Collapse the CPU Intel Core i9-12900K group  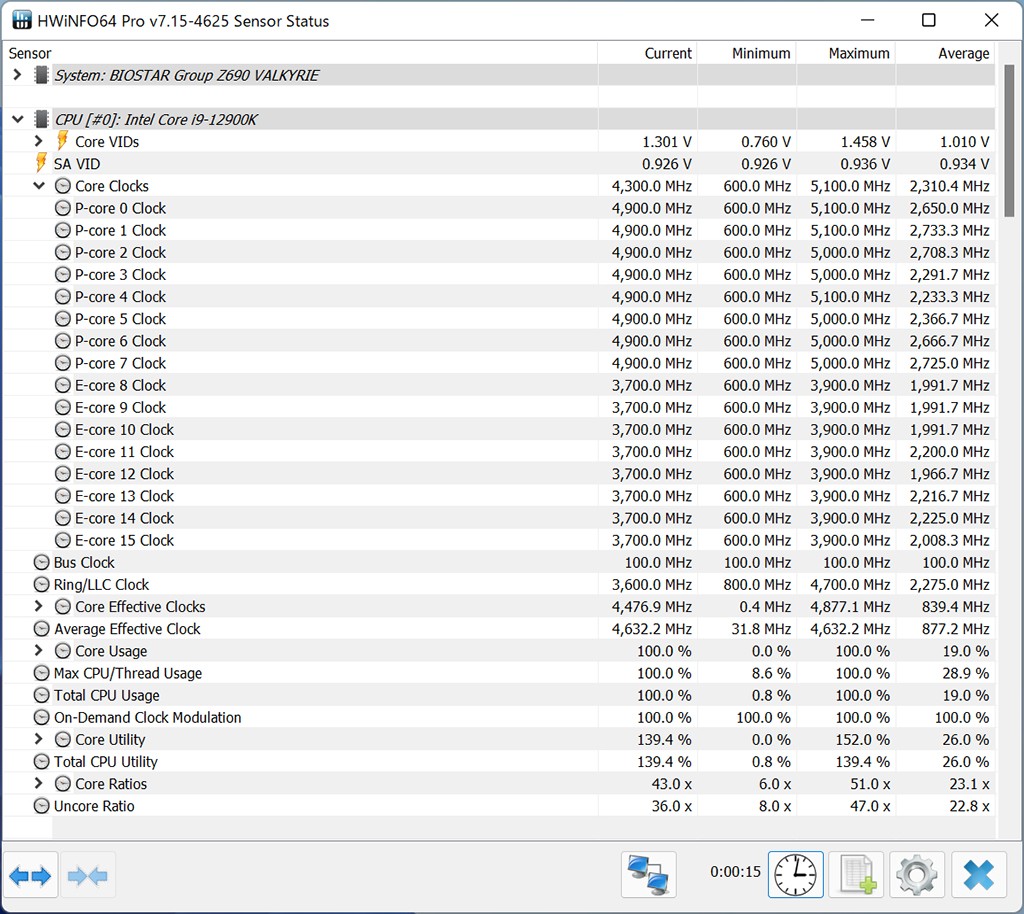(x=17, y=120)
